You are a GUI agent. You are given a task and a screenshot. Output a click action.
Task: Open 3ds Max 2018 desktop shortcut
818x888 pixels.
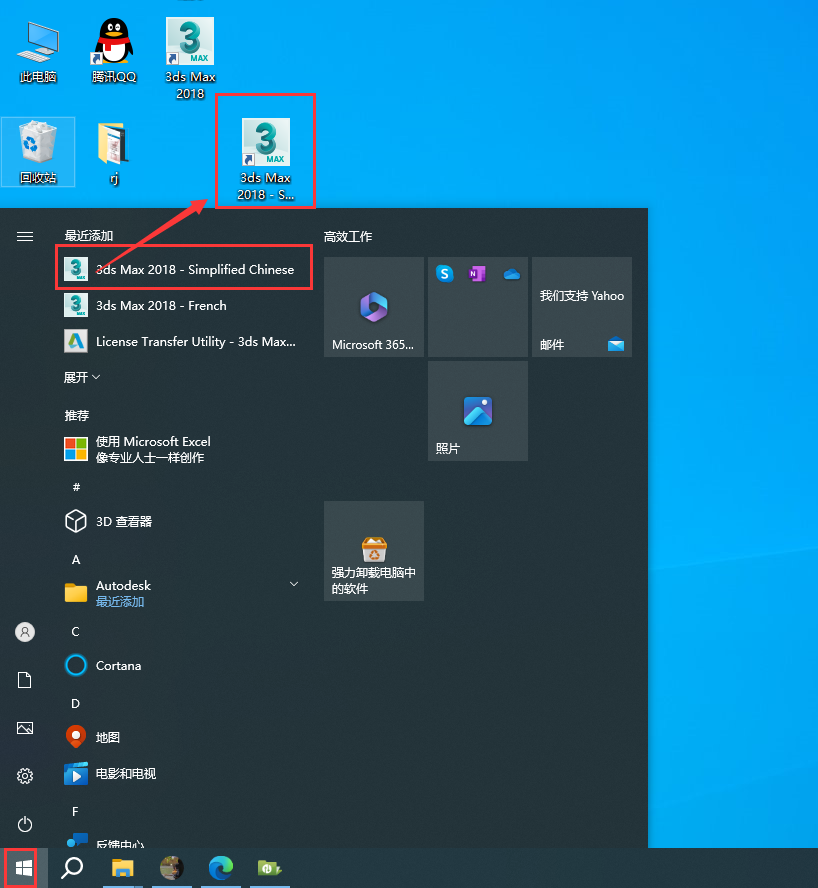190,59
